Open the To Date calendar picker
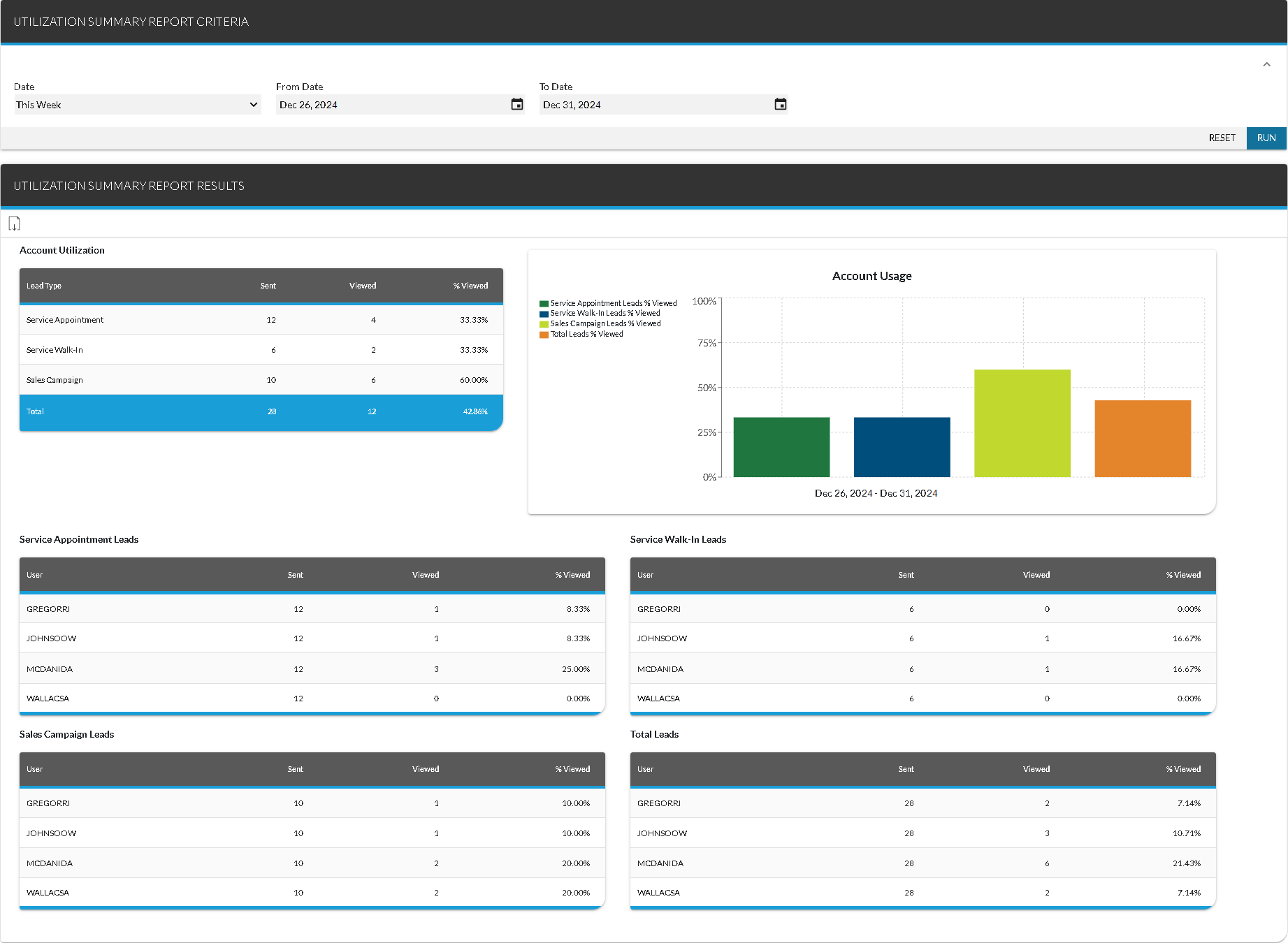This screenshot has height=943, width=1288. [x=781, y=105]
